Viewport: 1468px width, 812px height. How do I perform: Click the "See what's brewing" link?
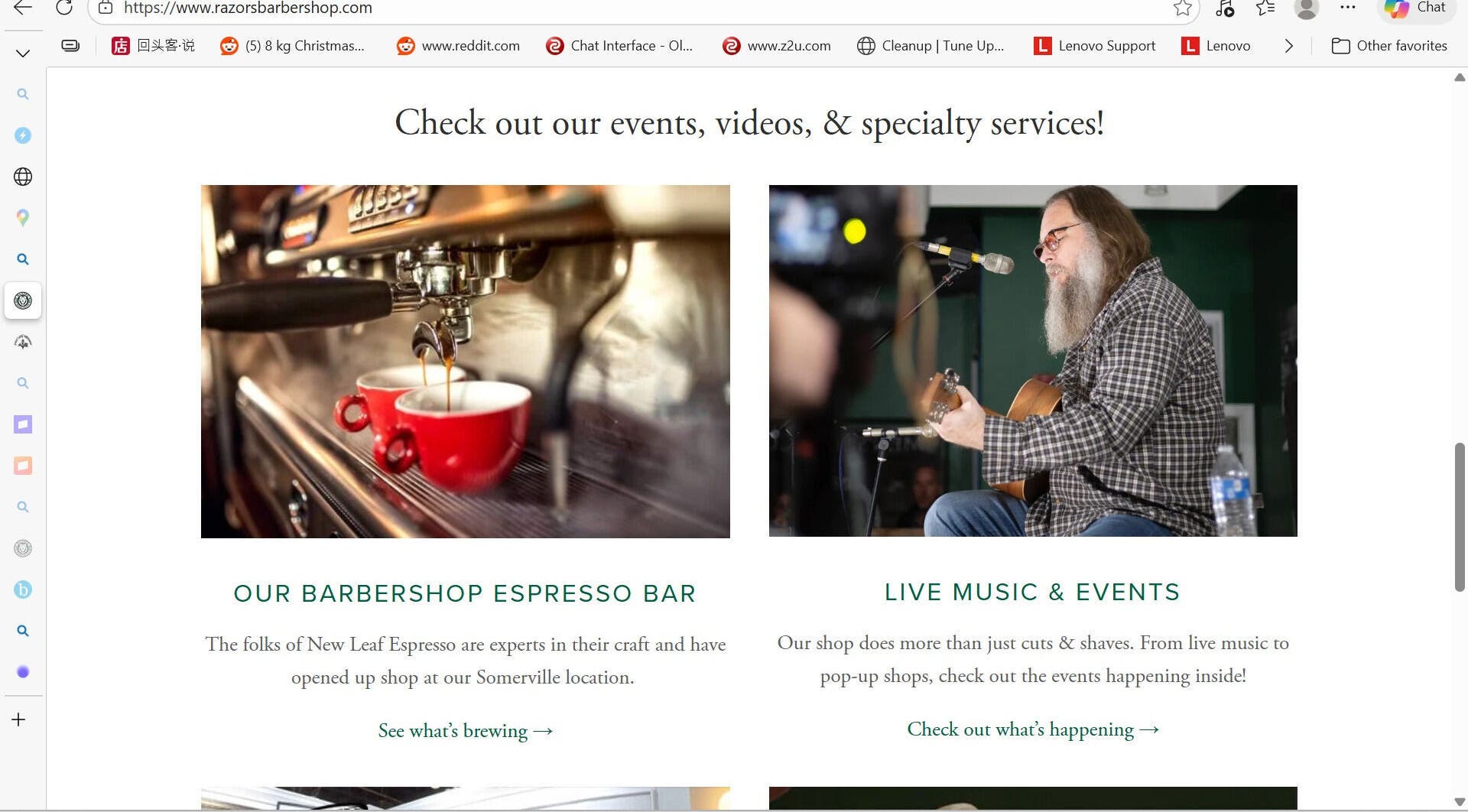[x=466, y=731]
